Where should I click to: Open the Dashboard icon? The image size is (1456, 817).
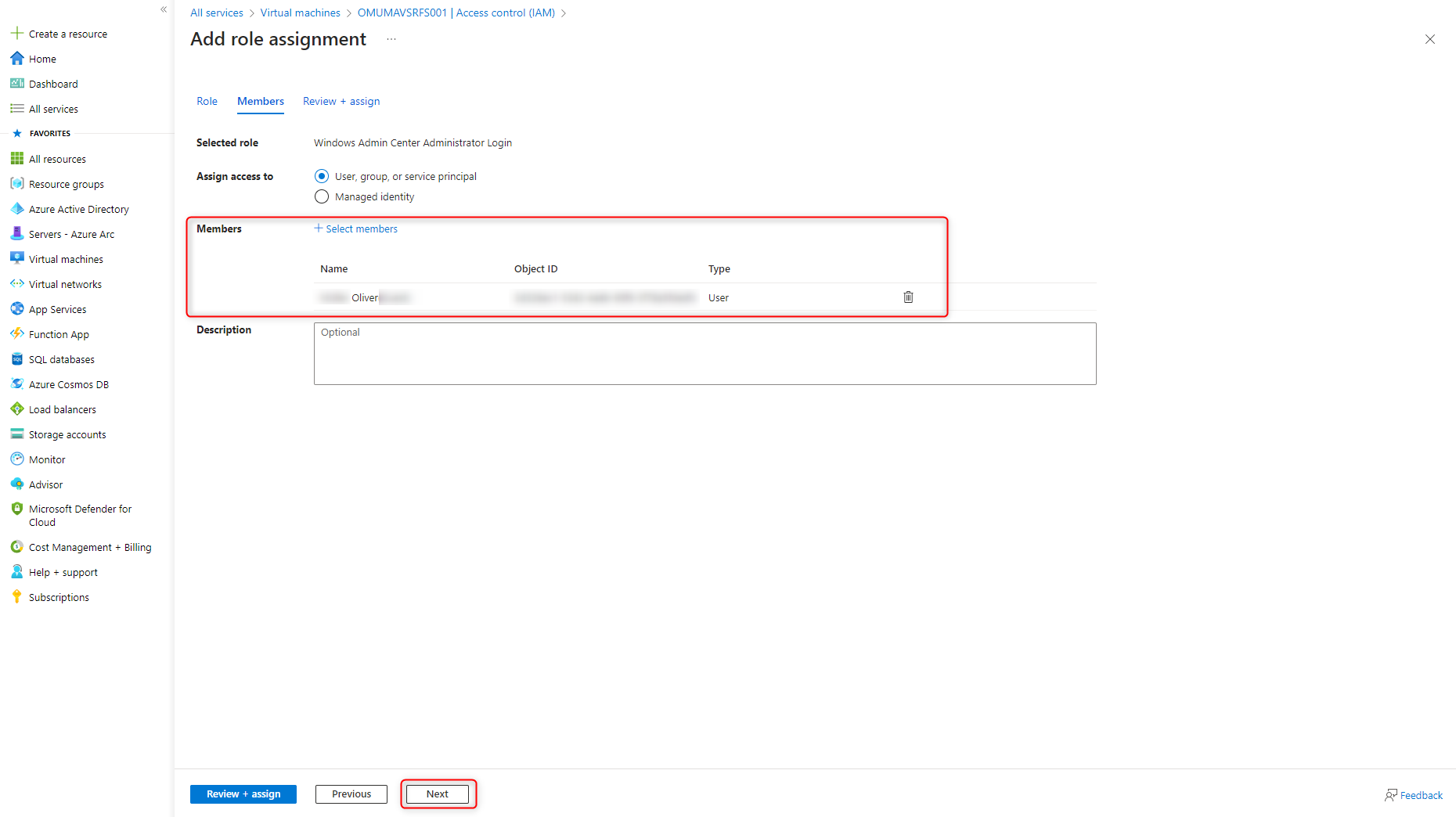(16, 83)
